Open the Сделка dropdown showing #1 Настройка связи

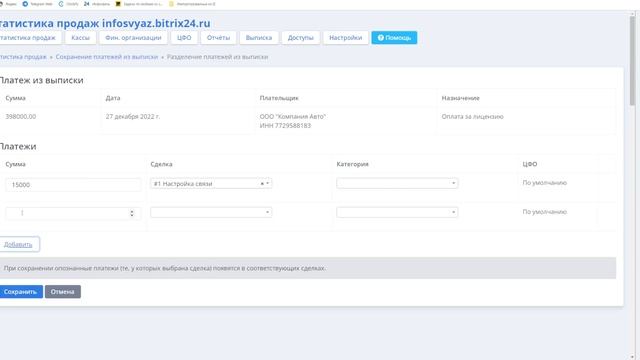coord(211,184)
